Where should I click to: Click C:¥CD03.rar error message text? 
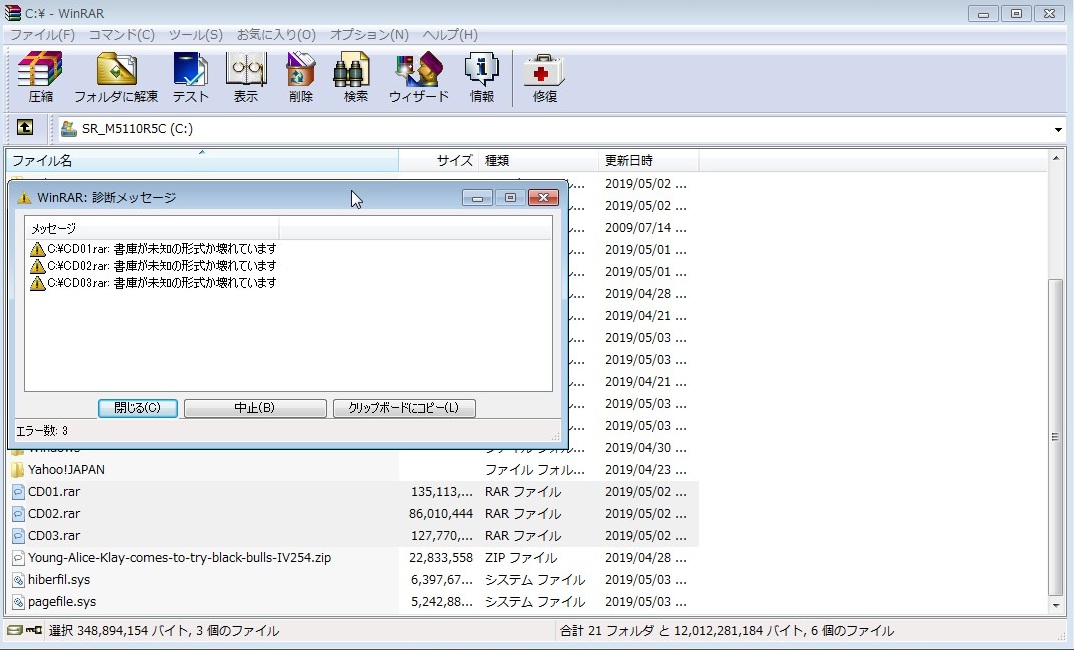coord(162,283)
